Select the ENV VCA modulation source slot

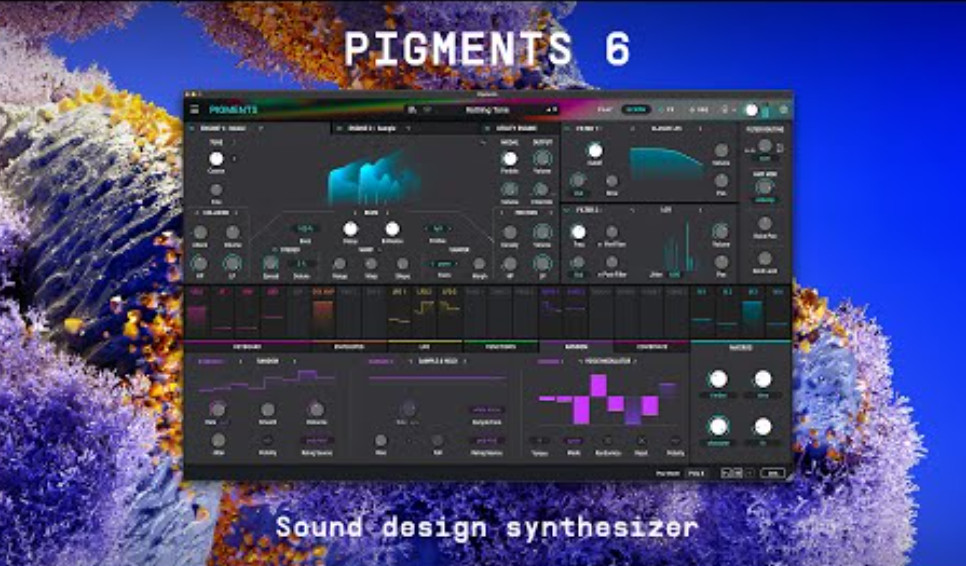click(323, 312)
